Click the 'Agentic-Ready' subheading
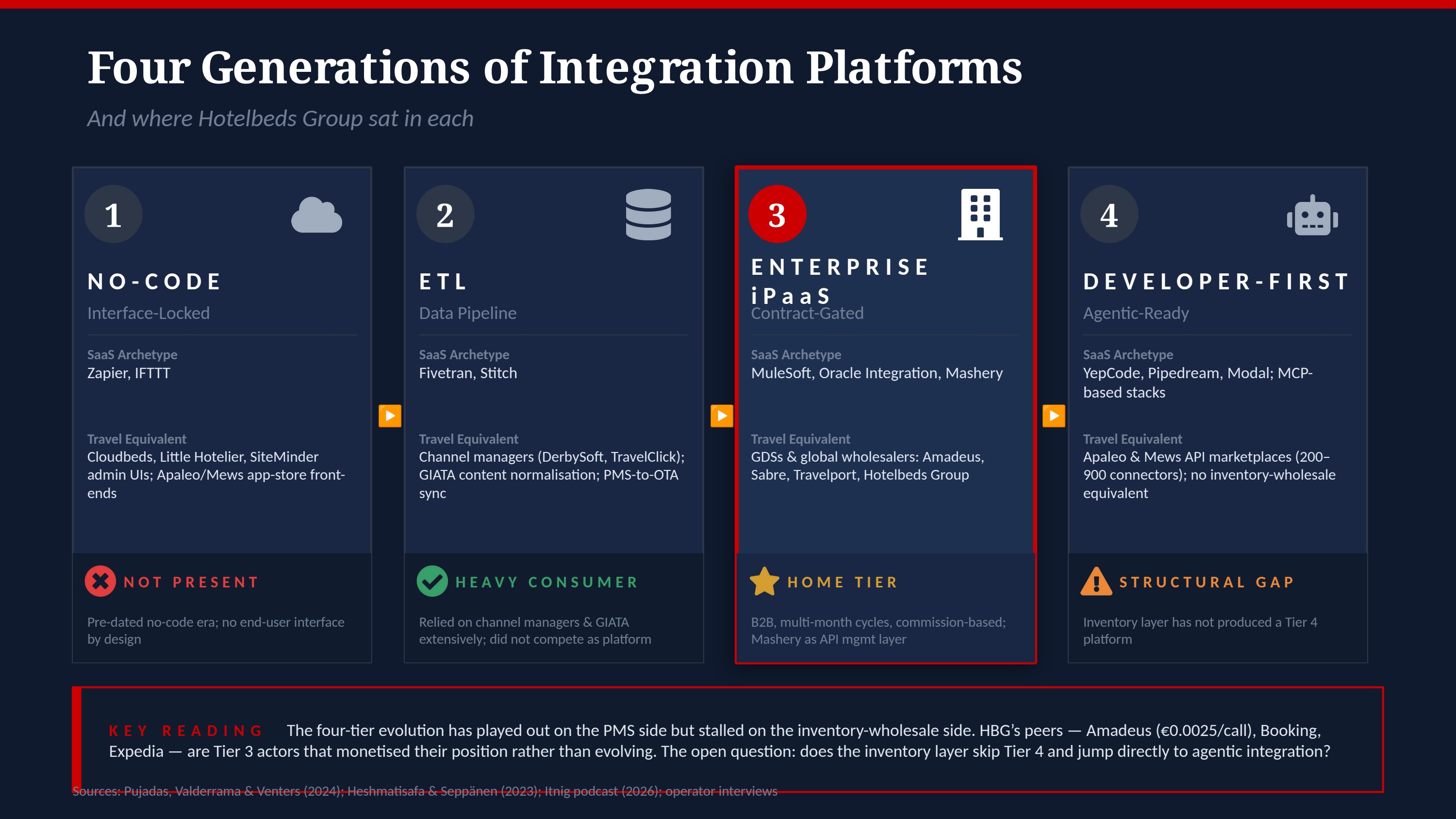 [1136, 314]
